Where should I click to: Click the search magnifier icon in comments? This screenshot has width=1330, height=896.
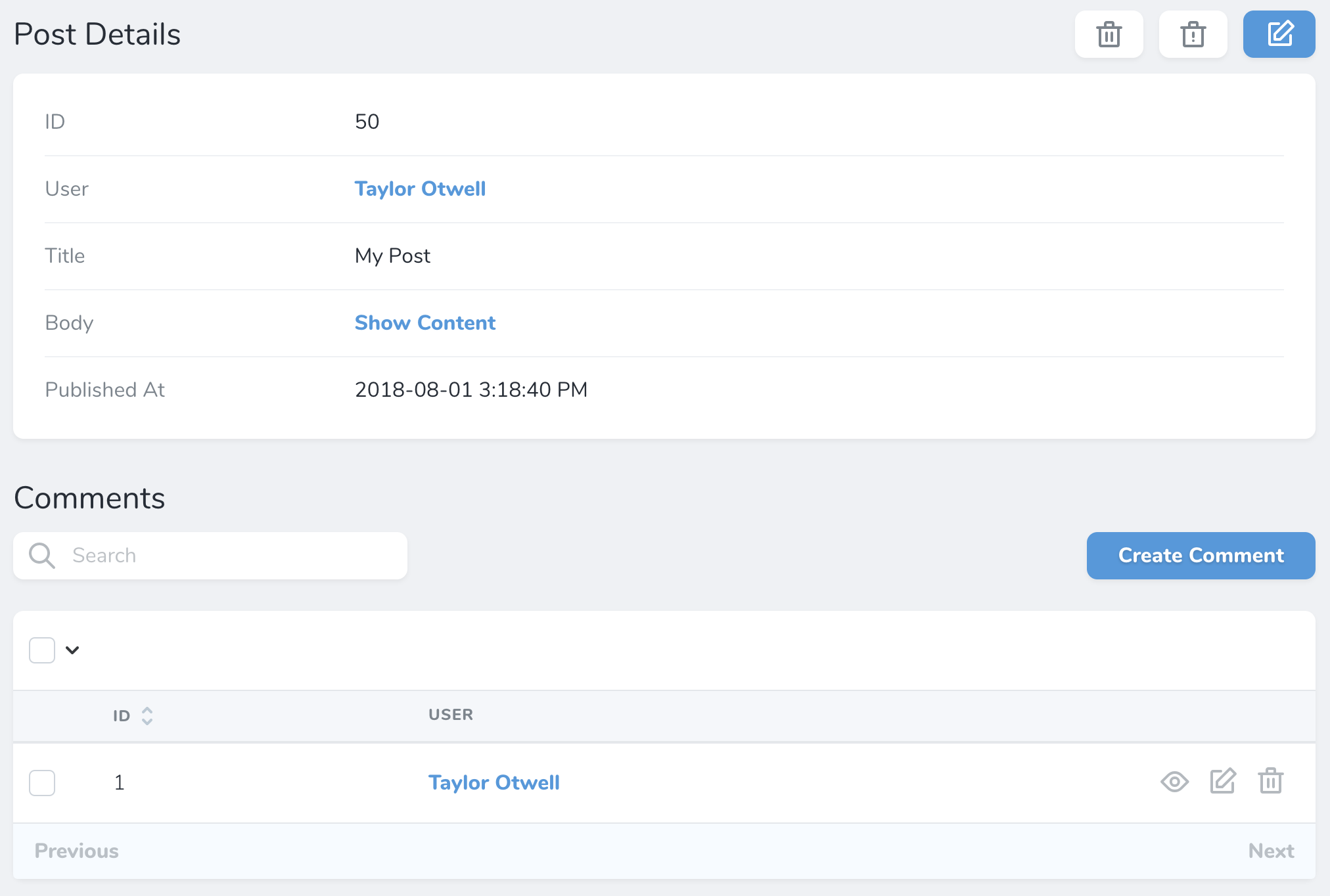42,555
